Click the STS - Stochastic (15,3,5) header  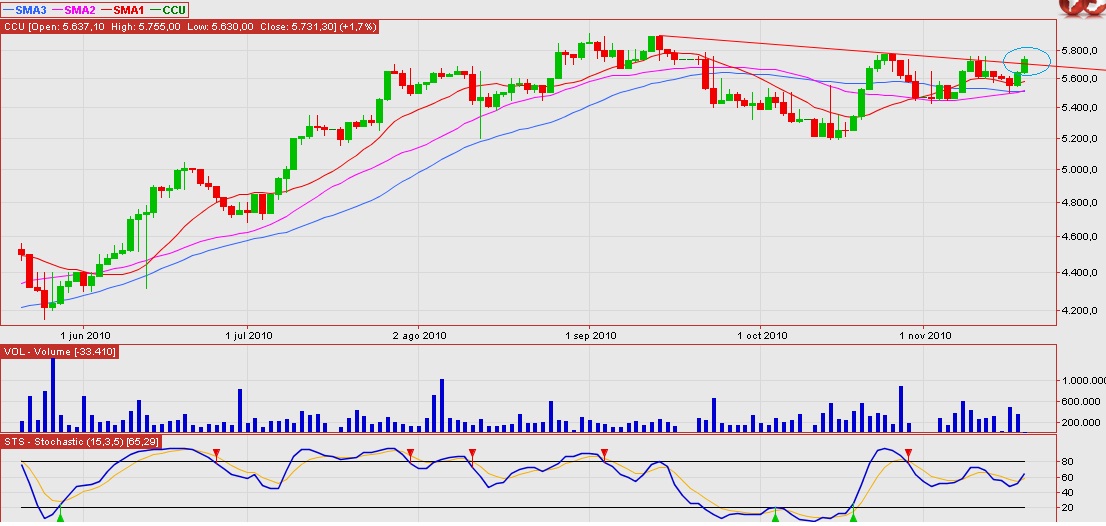click(x=82, y=442)
